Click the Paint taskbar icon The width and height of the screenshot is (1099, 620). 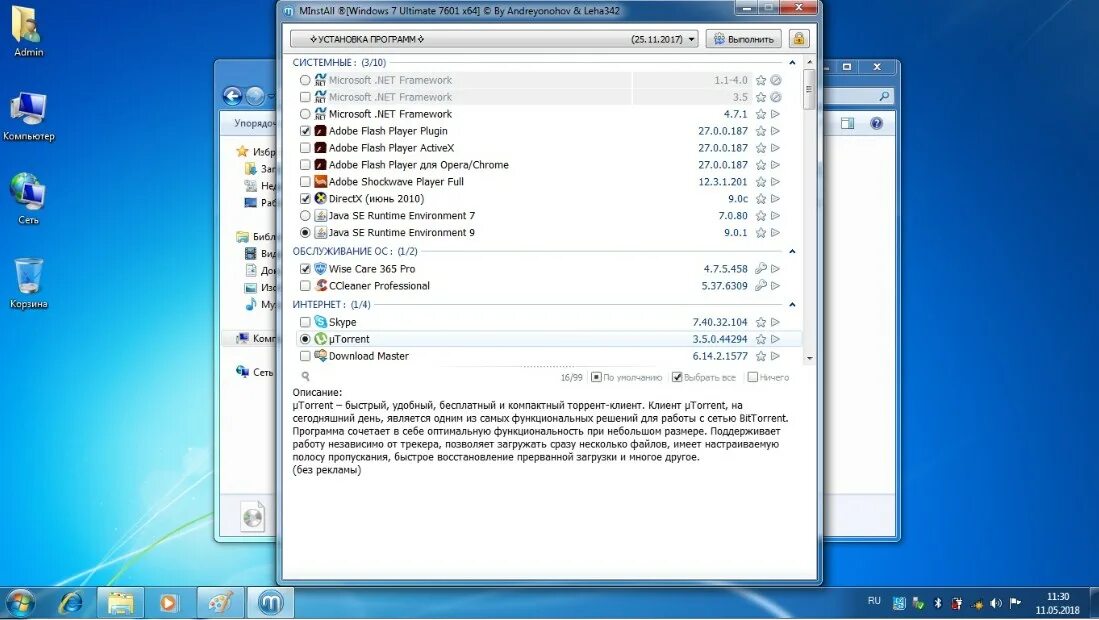click(220, 602)
